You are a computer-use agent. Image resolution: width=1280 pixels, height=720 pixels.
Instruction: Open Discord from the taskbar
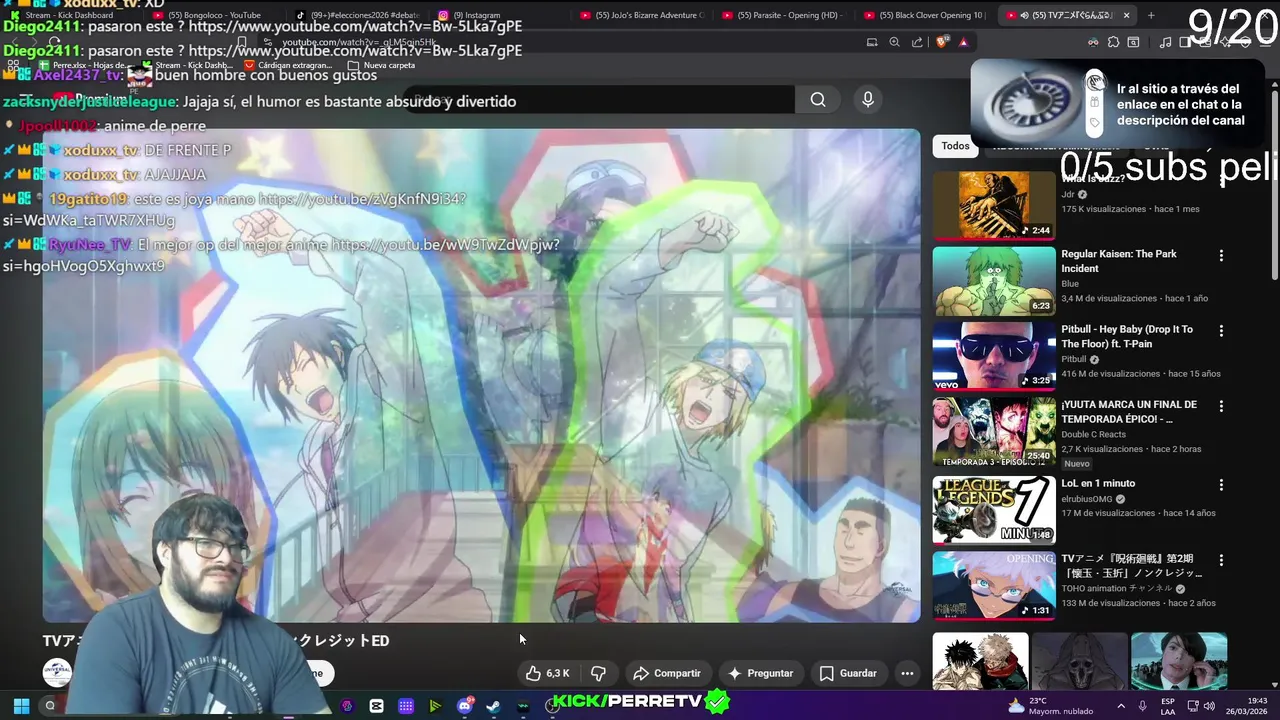[464, 706]
